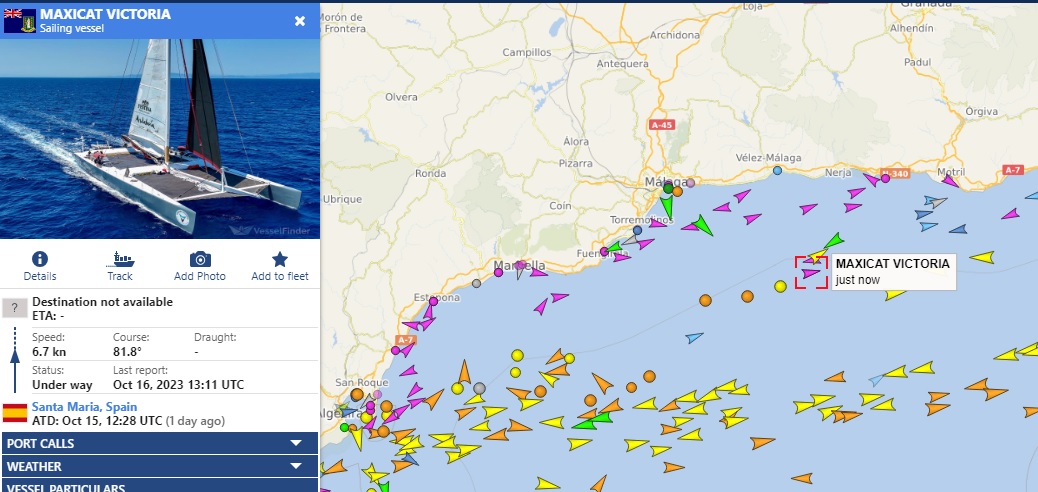Select the MAXICAT VICTORIA vessel marker on map
The image size is (1038, 492).
811,272
